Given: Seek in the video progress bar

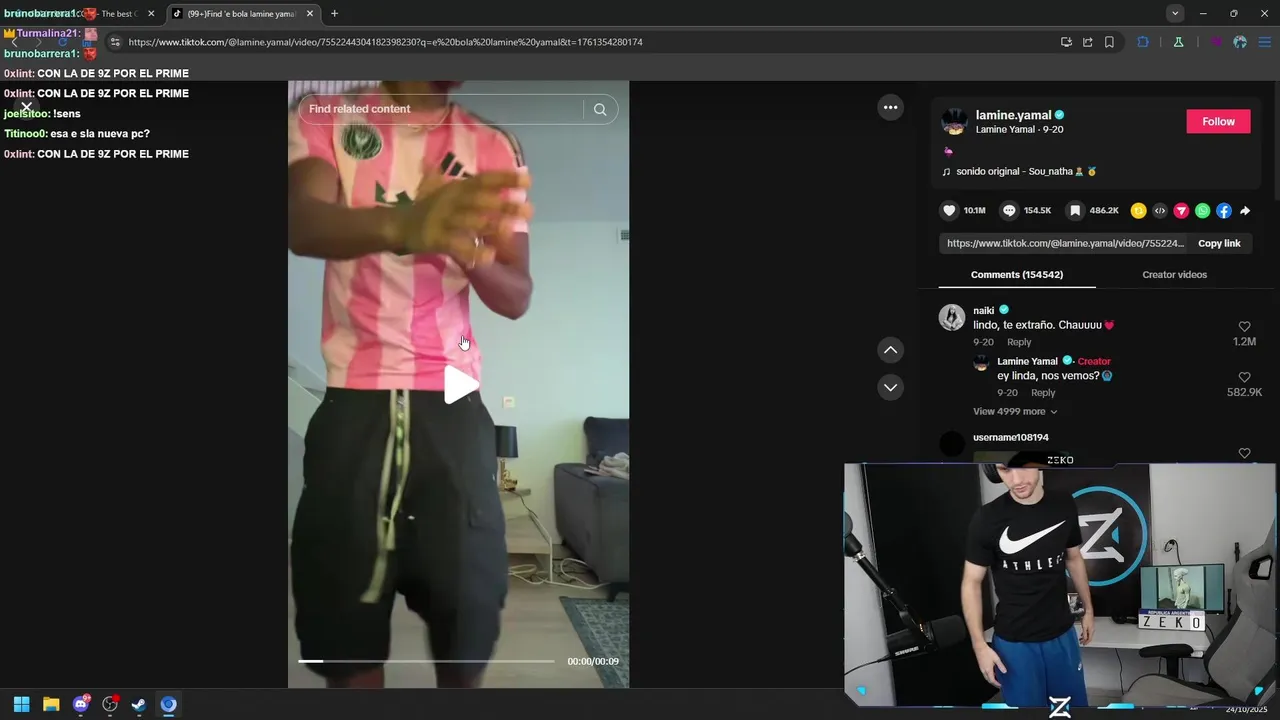Looking at the screenshot, I should point(426,661).
